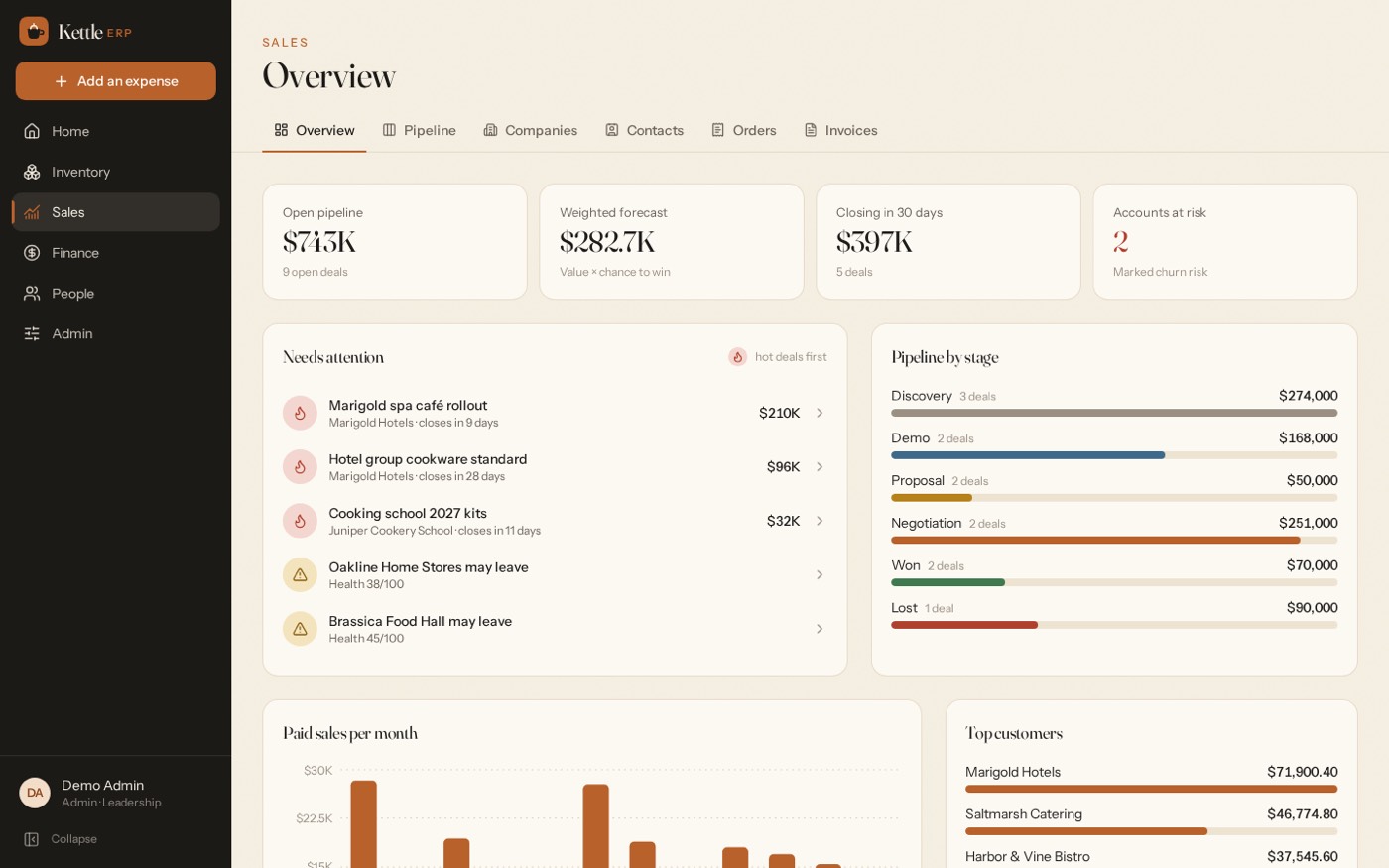Click Marigold Hotels in Top customers
This screenshot has width=1389, height=868.
click(x=1151, y=780)
